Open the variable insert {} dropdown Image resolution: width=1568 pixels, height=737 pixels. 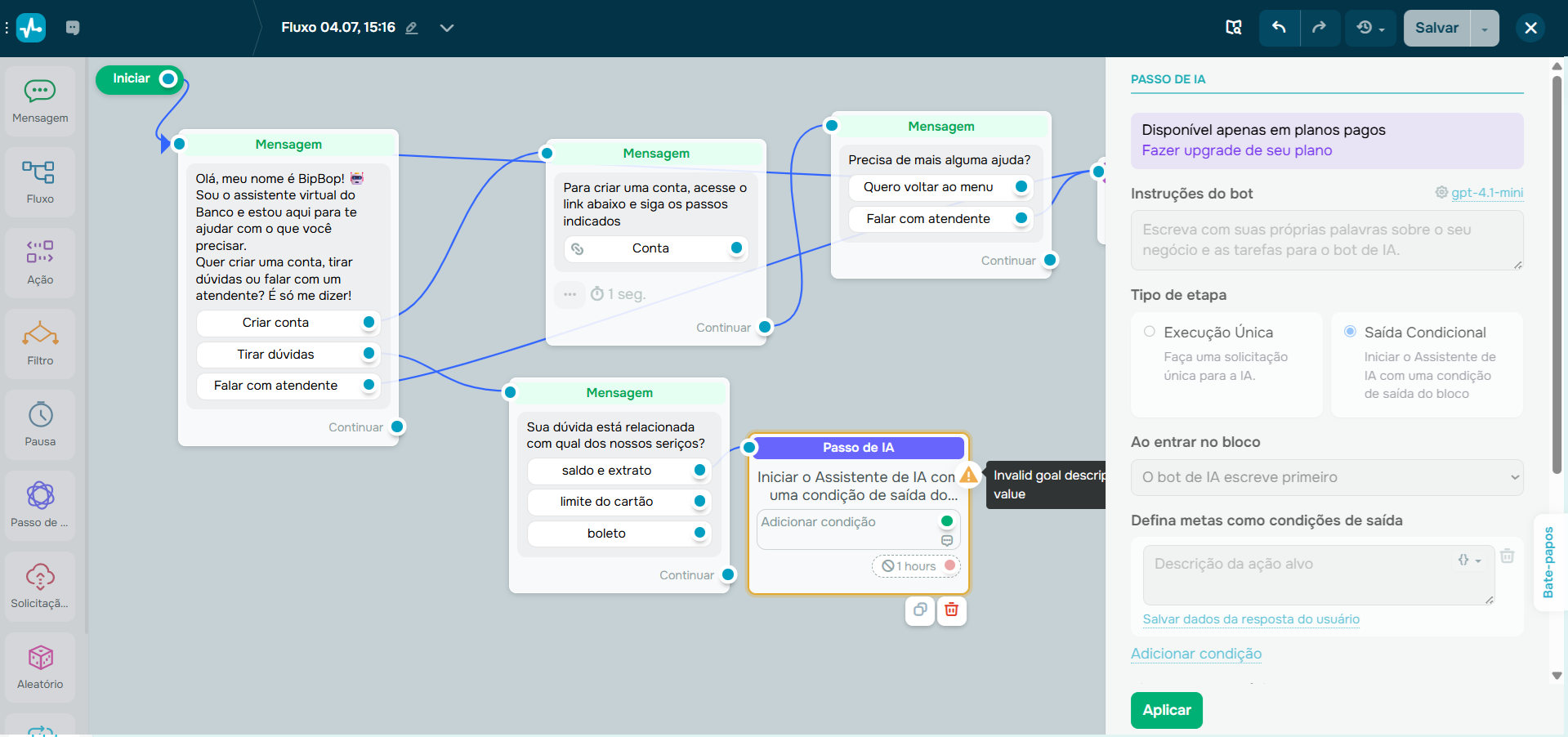click(x=1469, y=560)
